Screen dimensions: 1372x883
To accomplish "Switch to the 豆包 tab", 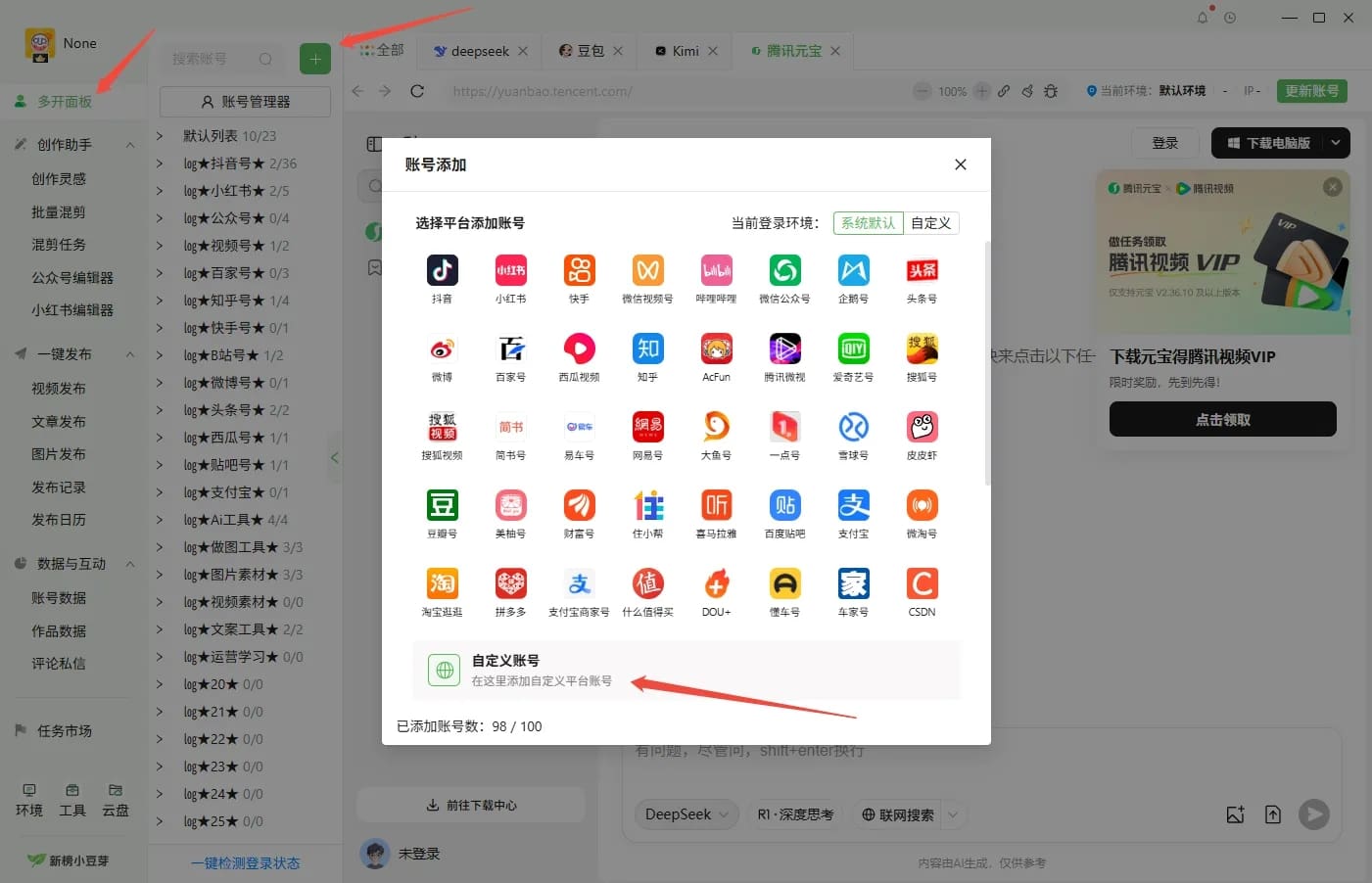I will click(589, 51).
